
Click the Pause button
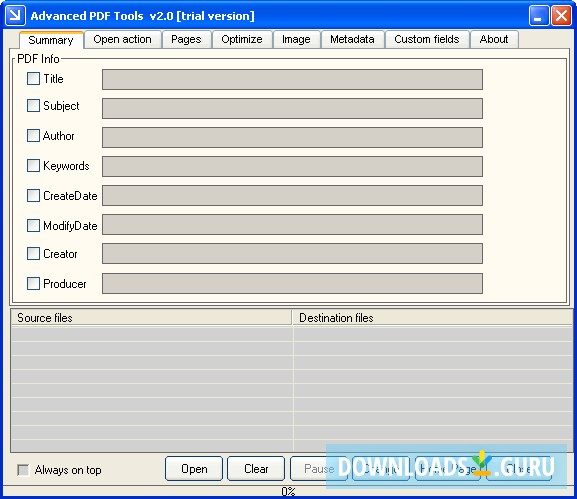319,469
